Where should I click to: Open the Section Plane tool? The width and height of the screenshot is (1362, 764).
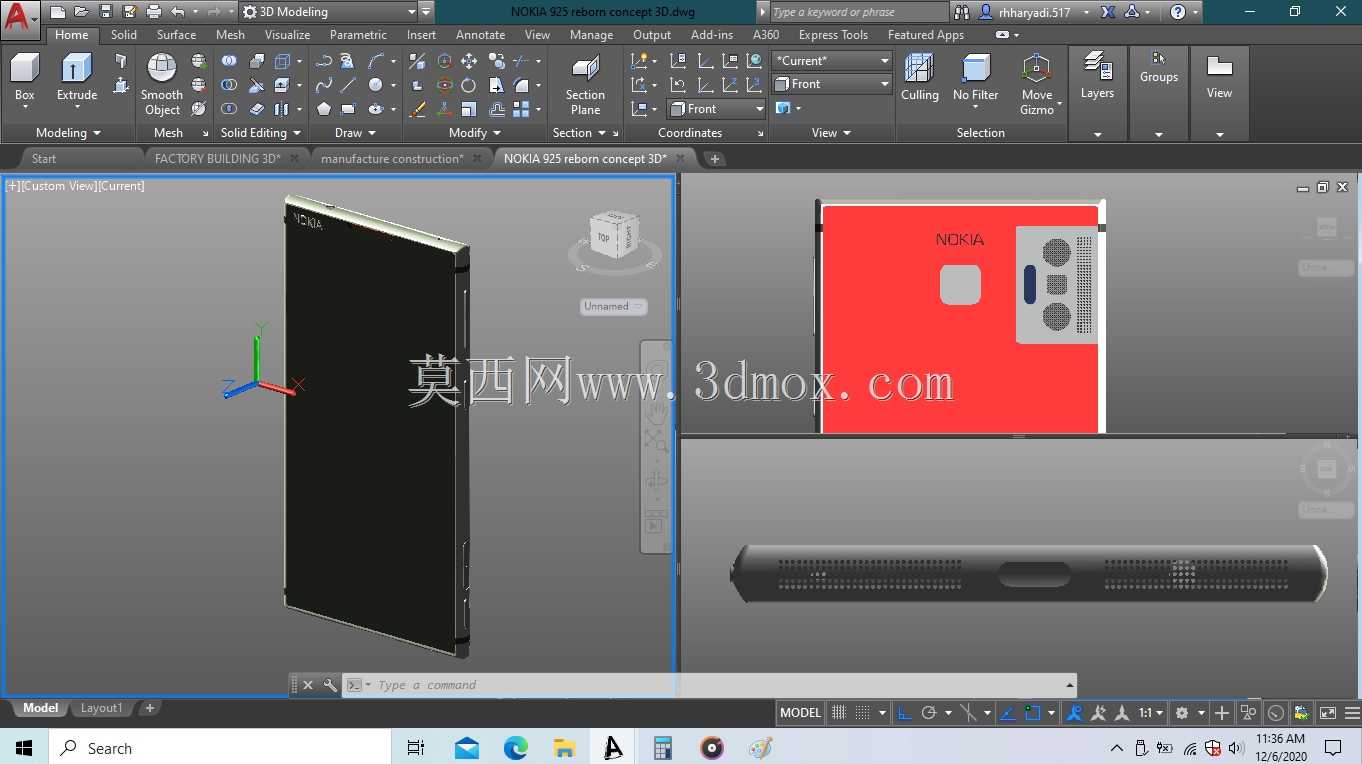click(x=585, y=84)
